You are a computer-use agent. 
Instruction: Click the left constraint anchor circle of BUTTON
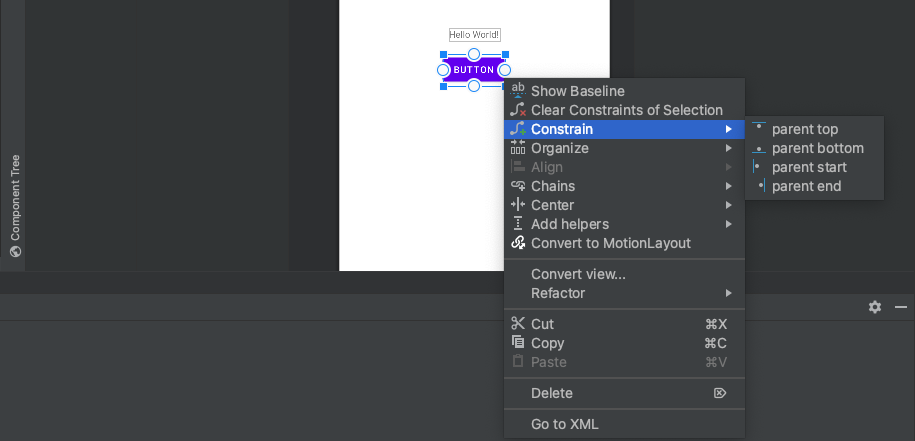[443, 70]
